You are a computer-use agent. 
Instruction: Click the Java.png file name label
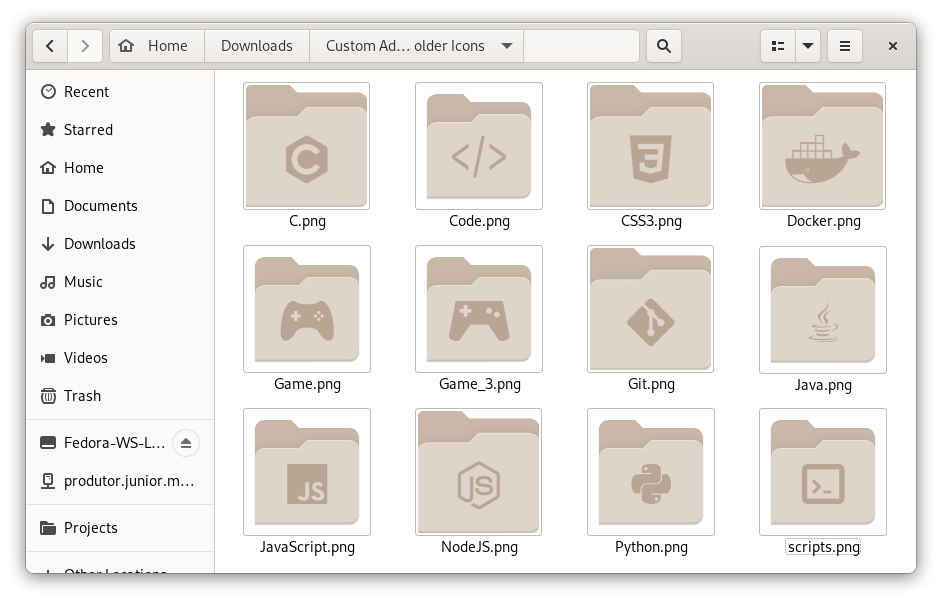pos(823,385)
